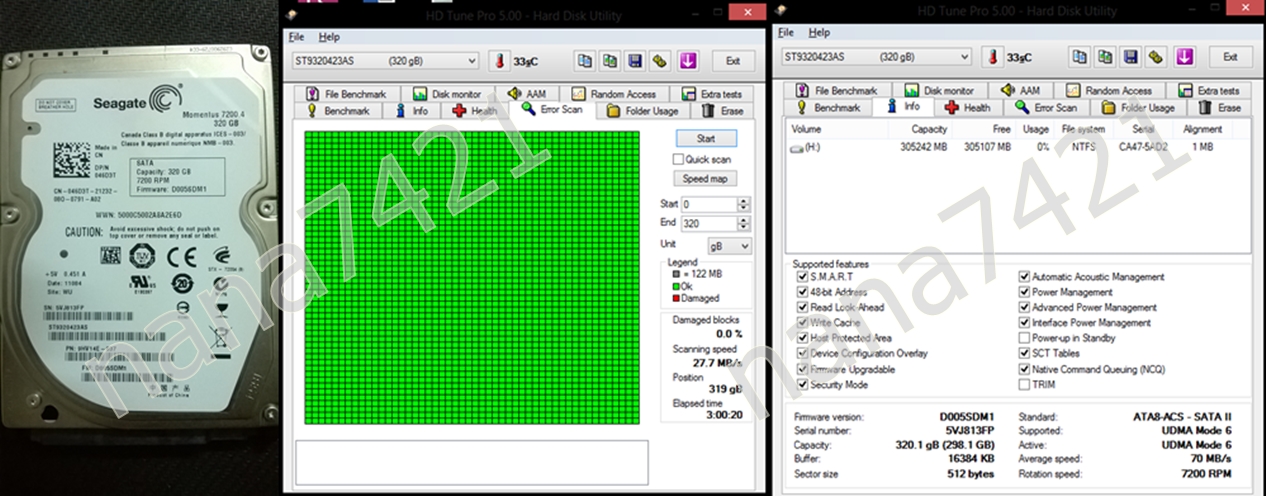
Task: Save screenshot floppy icon in Error Scan window
Action: tap(635, 61)
